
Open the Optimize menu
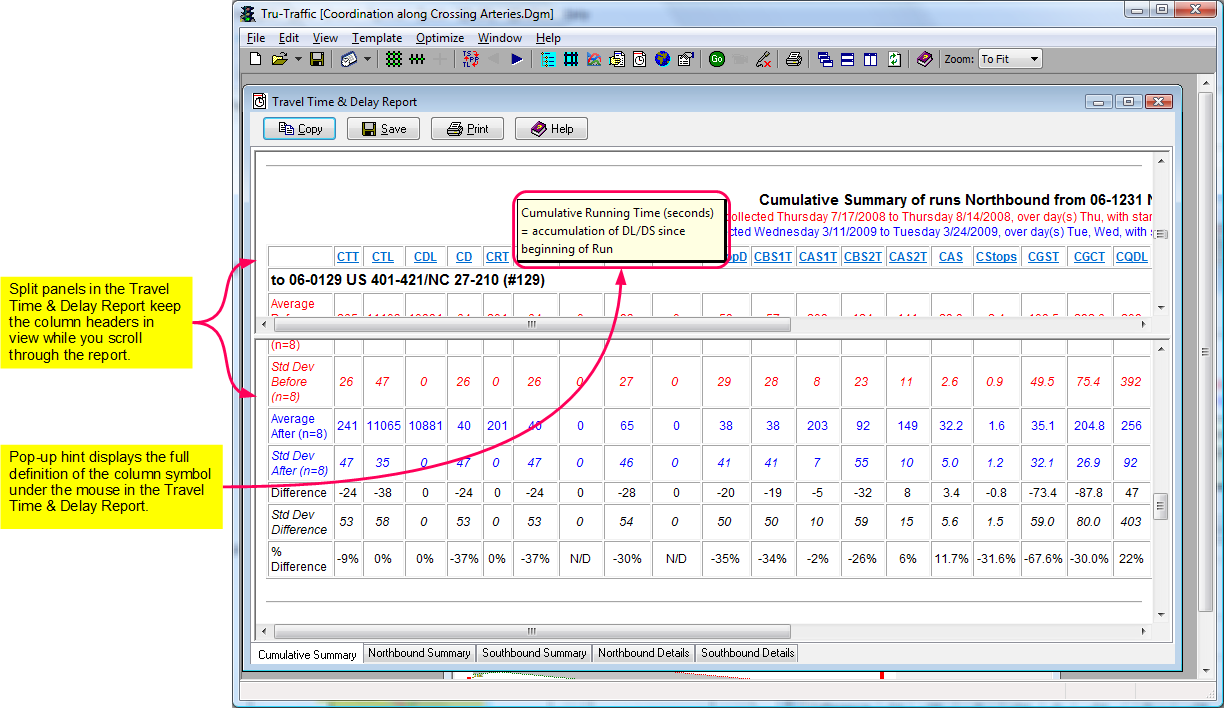coord(440,37)
